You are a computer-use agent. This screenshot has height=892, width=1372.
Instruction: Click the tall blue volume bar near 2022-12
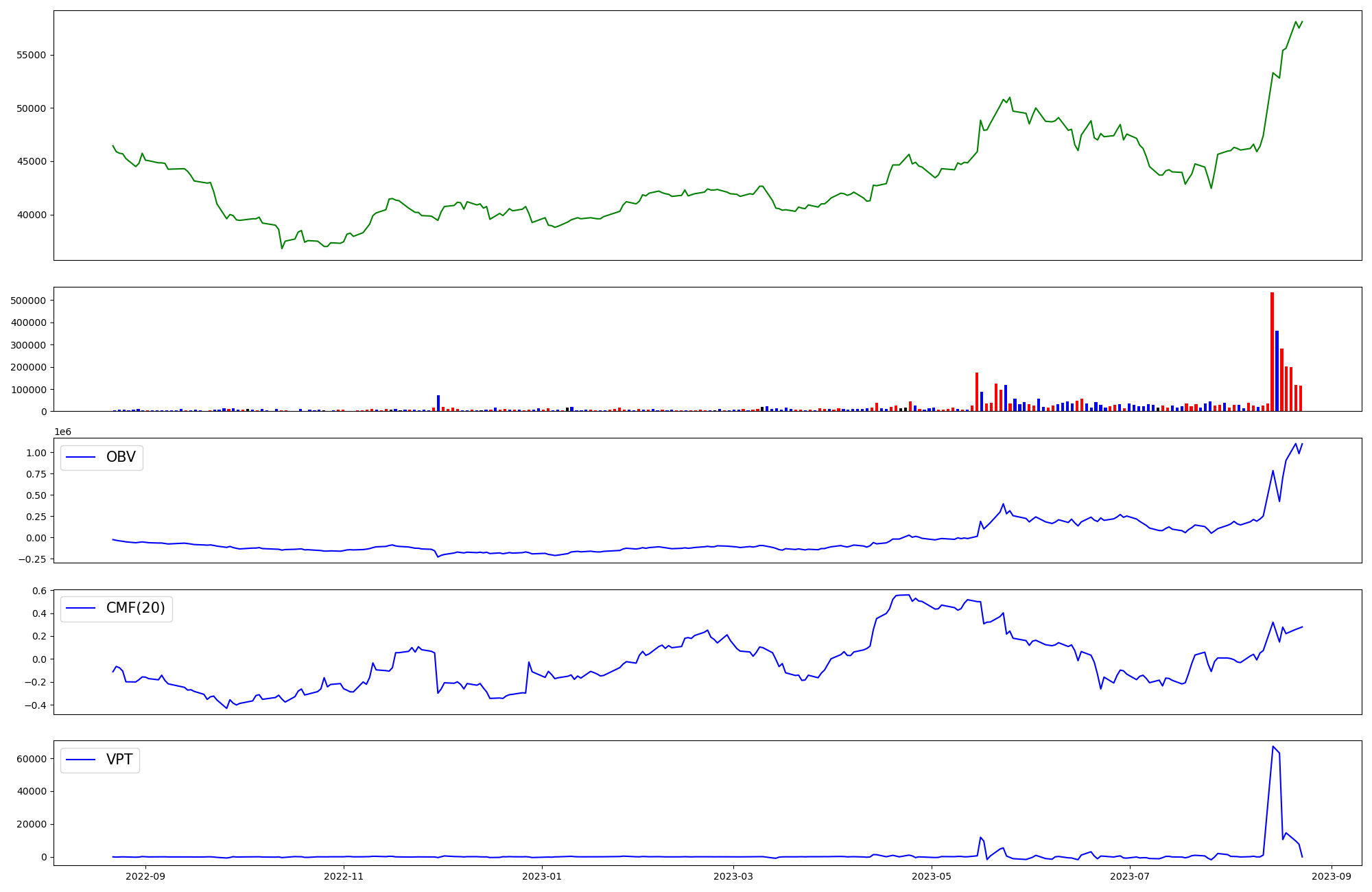438,403
